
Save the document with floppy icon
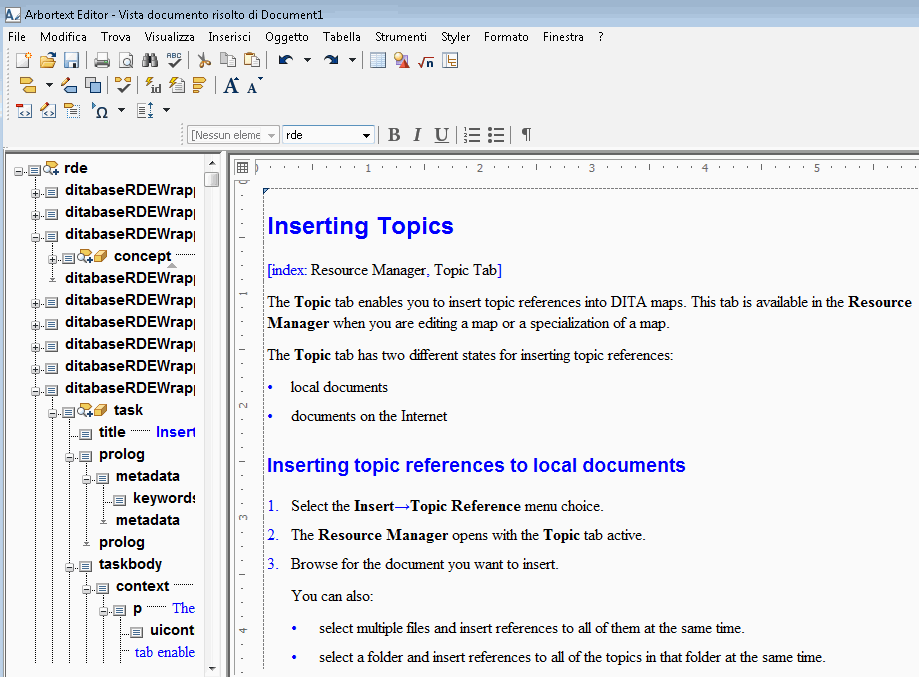click(72, 60)
